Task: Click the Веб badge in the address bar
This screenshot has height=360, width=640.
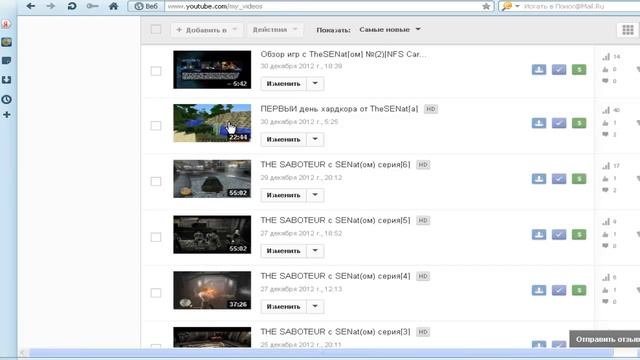Action: [146, 6]
